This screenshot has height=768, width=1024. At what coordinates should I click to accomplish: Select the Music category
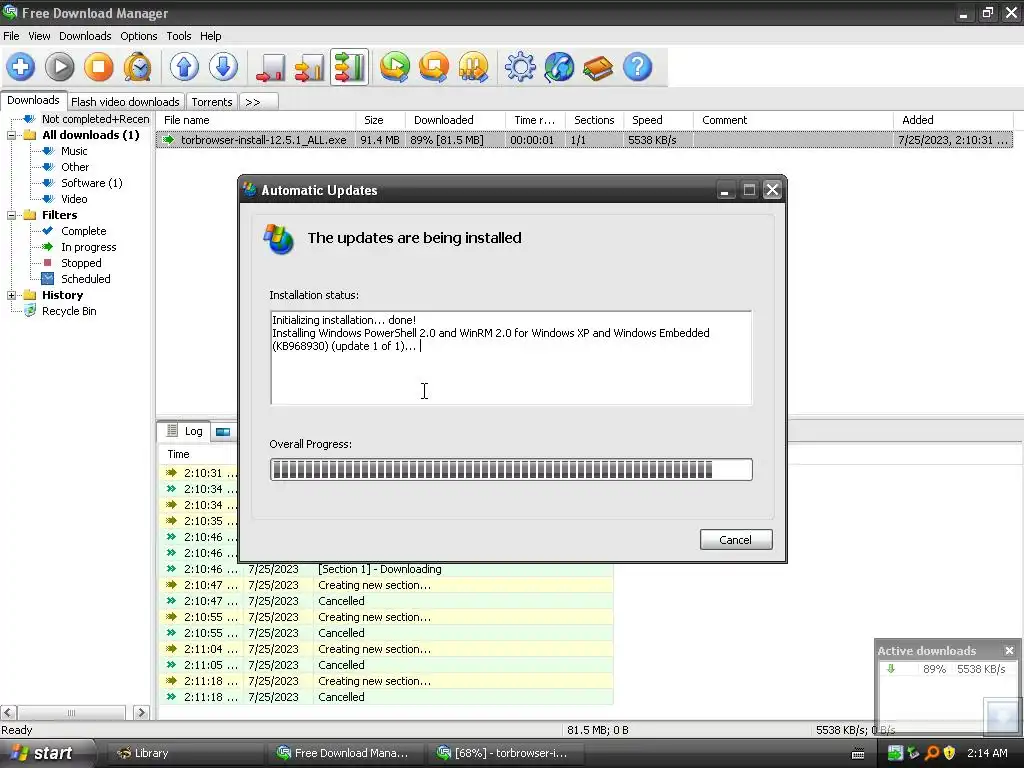pyautogui.click(x=74, y=151)
